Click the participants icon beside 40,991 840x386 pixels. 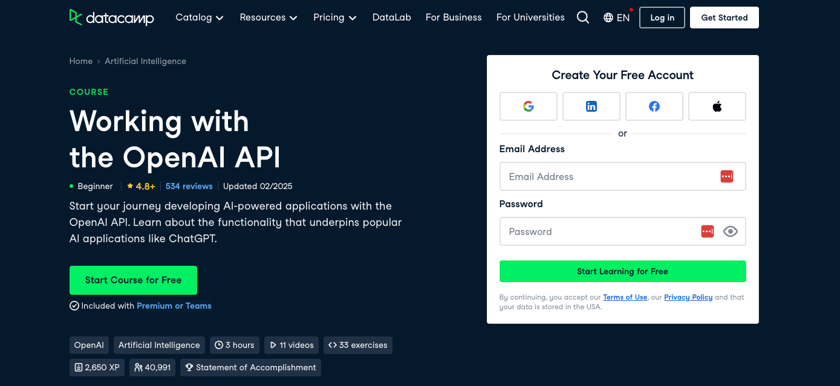click(x=138, y=368)
